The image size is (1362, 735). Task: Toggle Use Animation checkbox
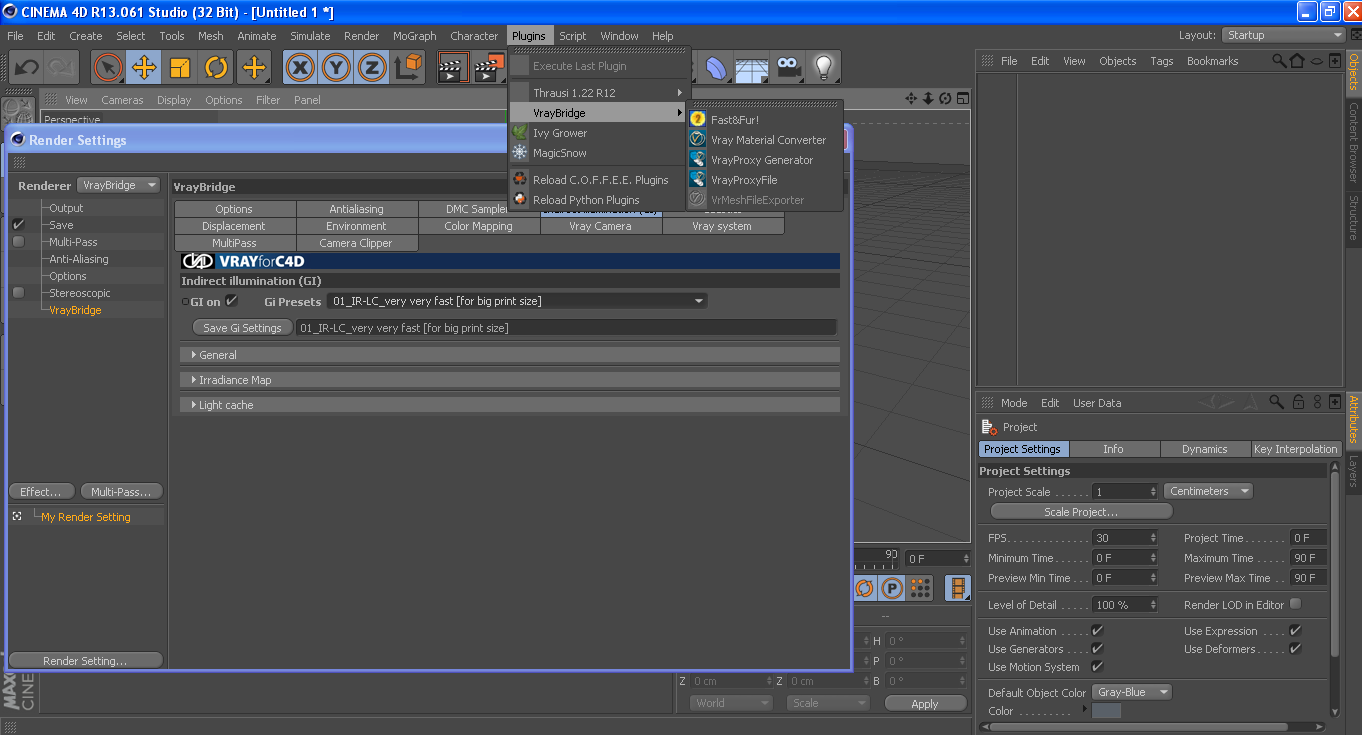1097,631
